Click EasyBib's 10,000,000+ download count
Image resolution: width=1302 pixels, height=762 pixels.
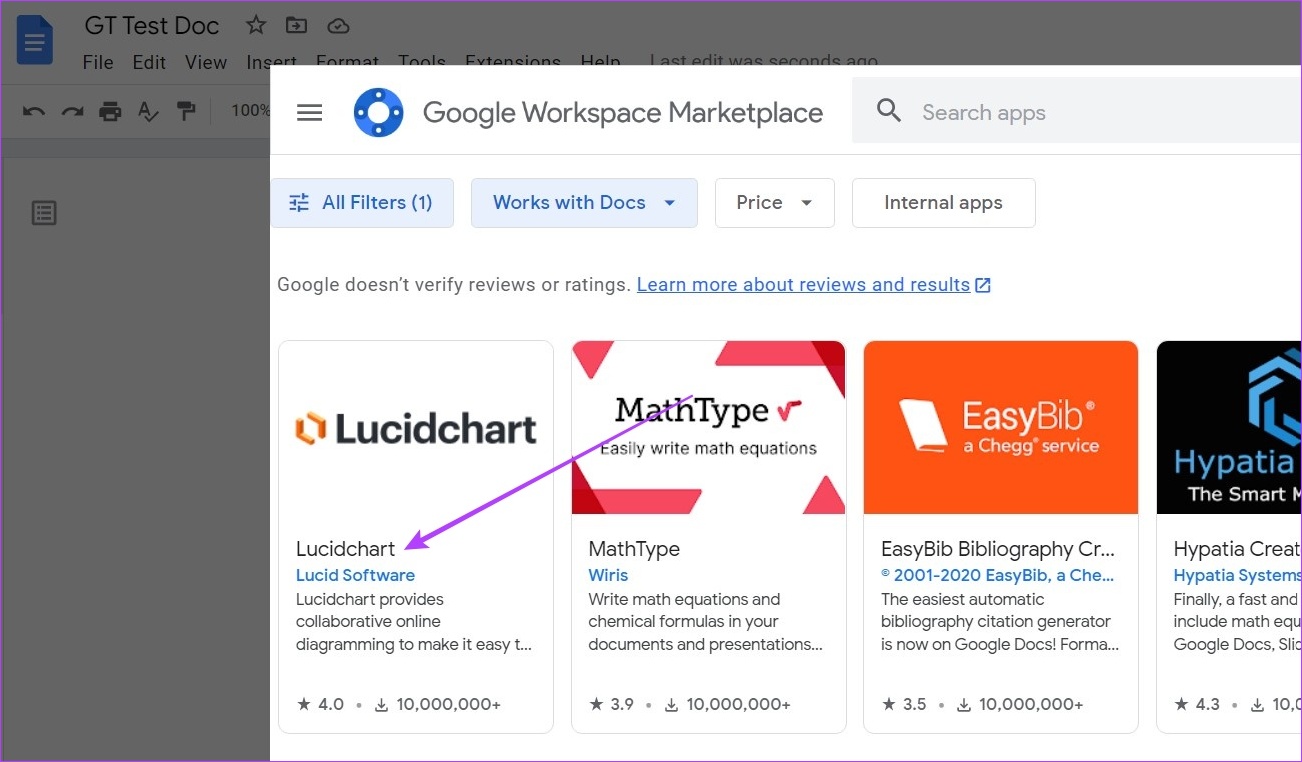coord(1021,704)
